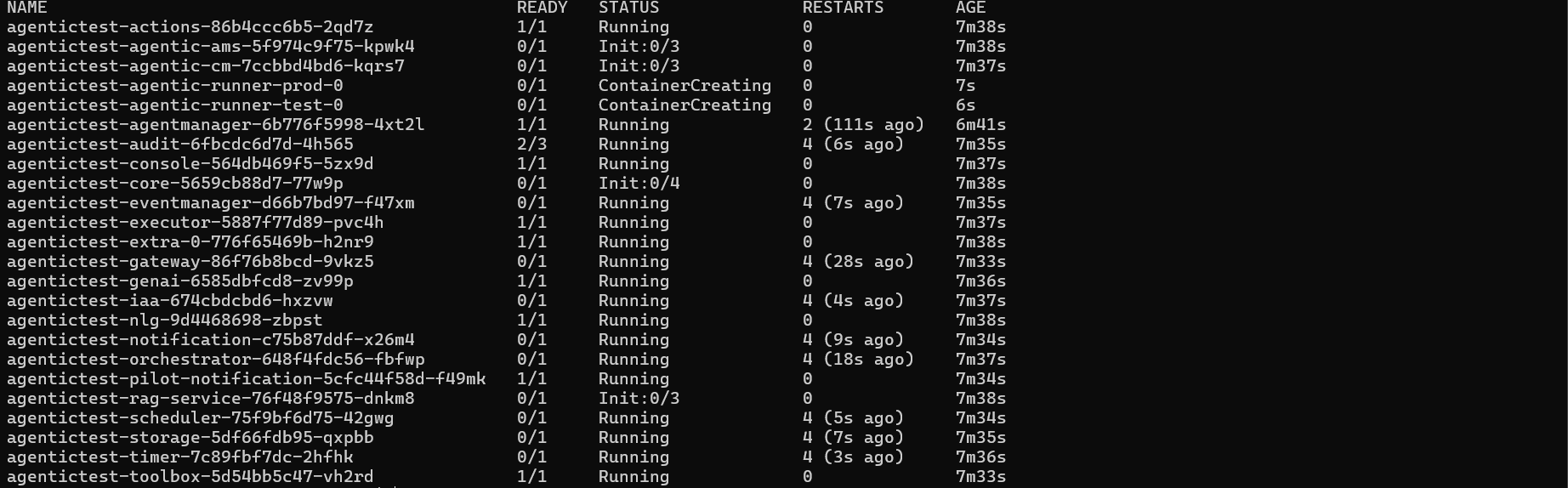1568x488 pixels.
Task: Click pod name agentictest-actions-86b4ccc6b5-2qd7z
Action: [190, 27]
